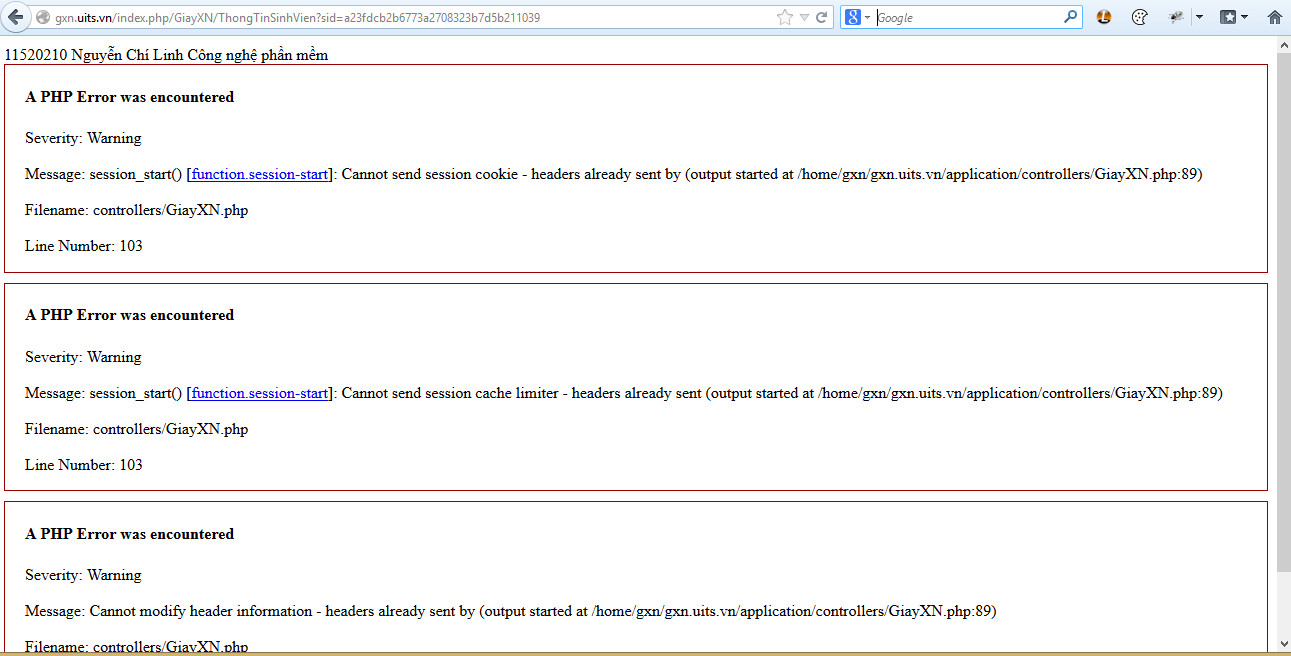The width and height of the screenshot is (1291, 656).
Task: Go back using the browser back arrow
Action: click(16, 17)
